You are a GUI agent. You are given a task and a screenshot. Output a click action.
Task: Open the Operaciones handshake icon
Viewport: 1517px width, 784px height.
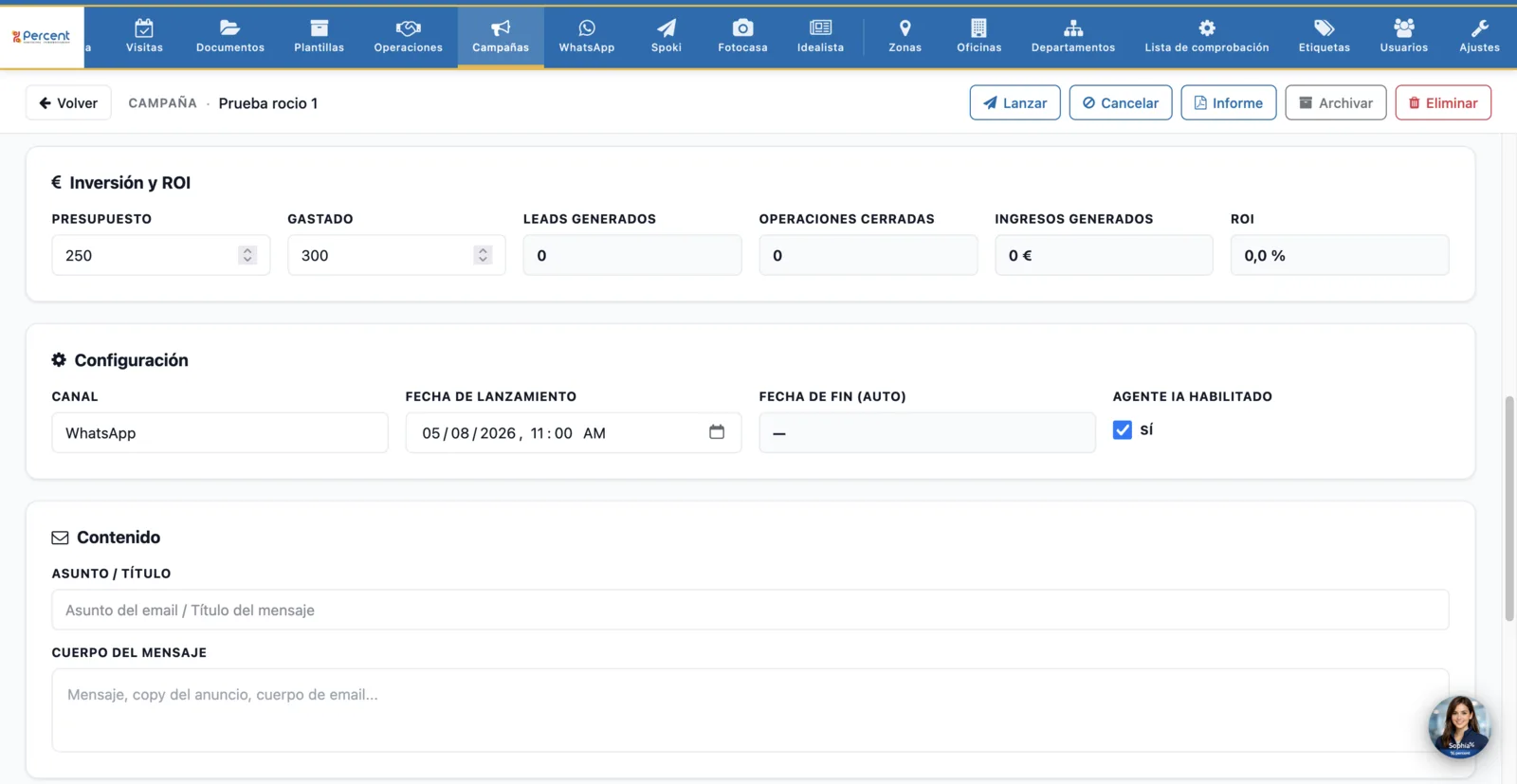pos(408,28)
